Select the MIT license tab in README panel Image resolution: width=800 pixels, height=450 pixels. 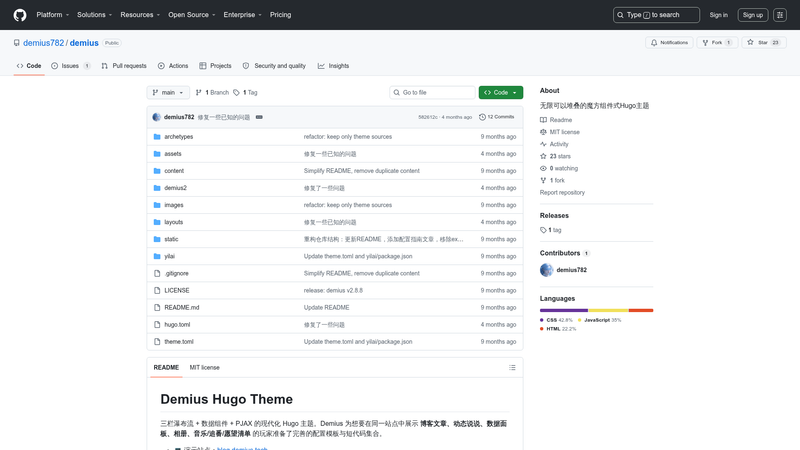tap(205, 367)
